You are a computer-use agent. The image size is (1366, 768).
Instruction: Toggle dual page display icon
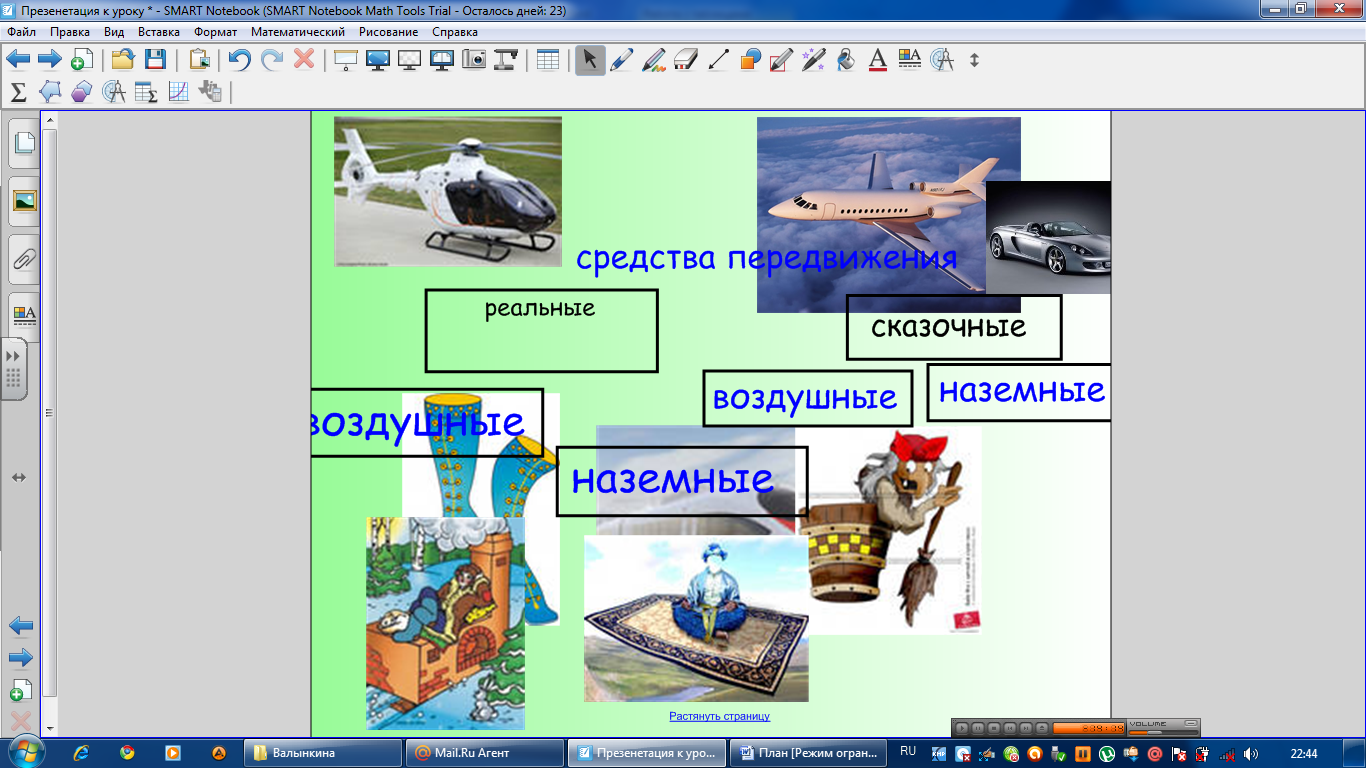click(442, 60)
